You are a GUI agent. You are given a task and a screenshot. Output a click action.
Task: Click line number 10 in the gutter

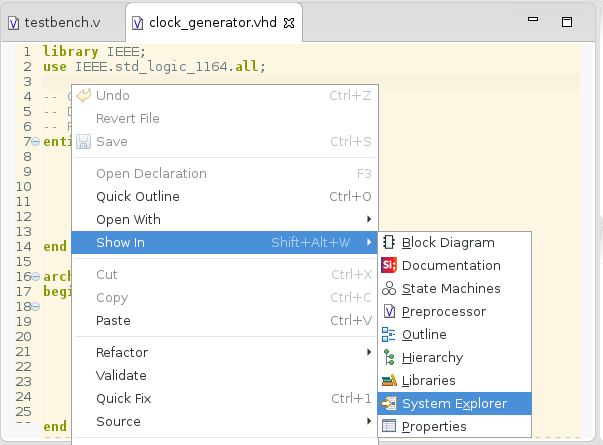(23, 187)
